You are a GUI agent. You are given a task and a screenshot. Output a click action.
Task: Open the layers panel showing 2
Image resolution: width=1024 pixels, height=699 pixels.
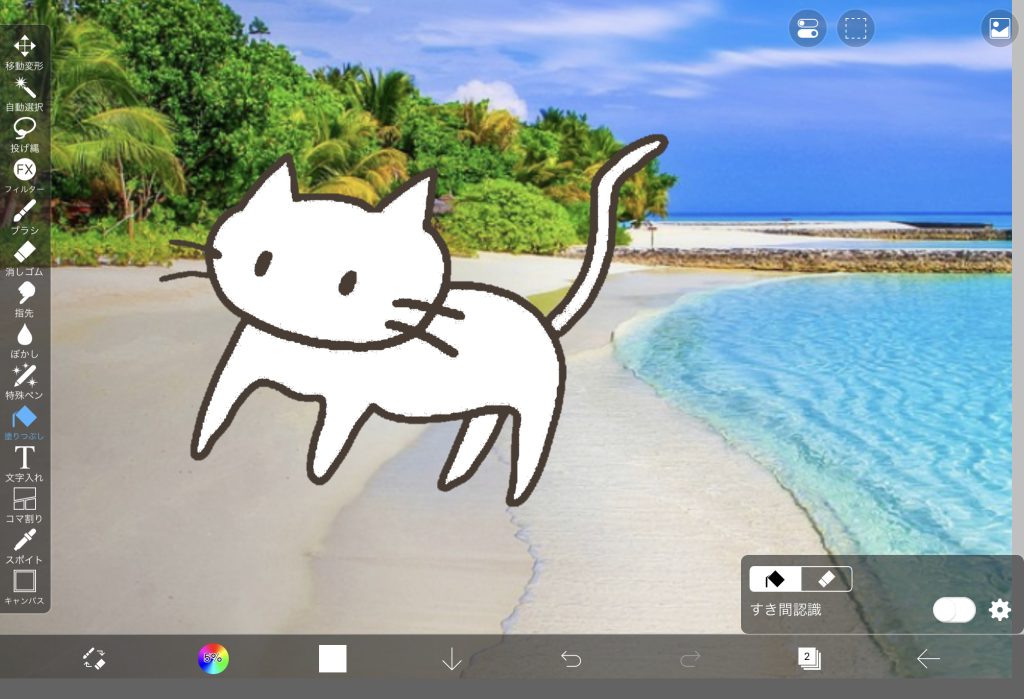click(x=808, y=658)
